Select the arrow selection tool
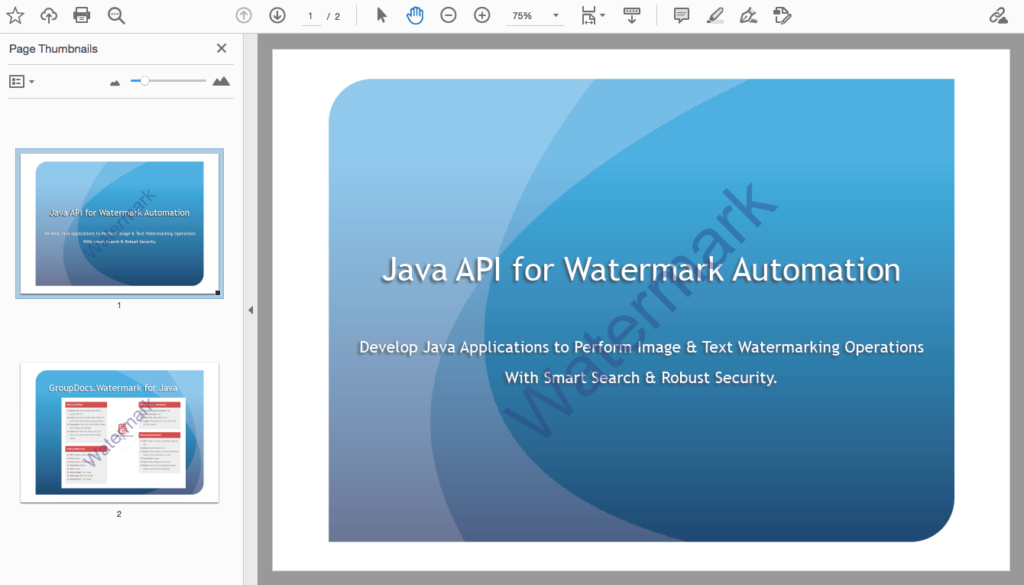 click(x=381, y=15)
